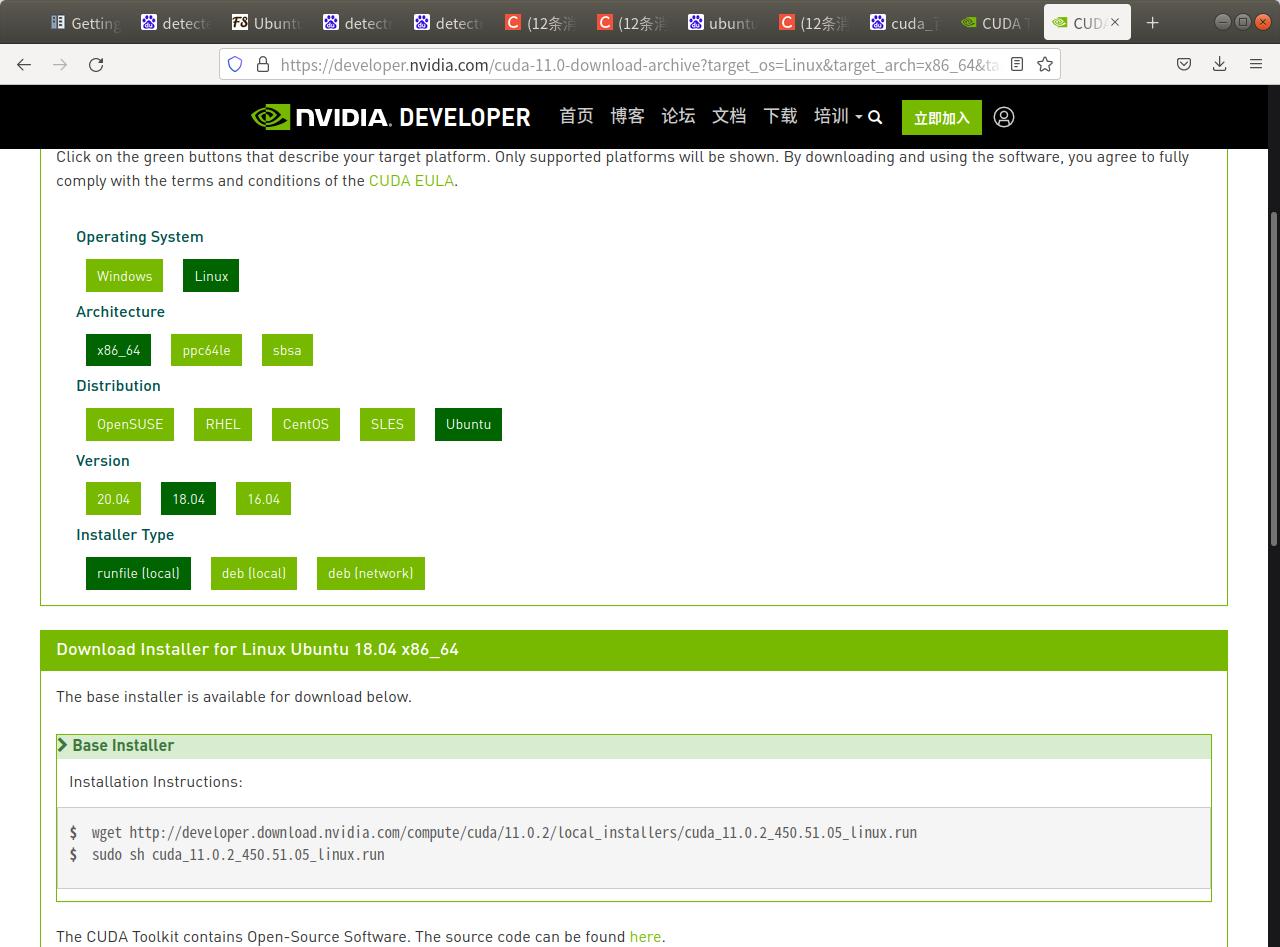1280x947 pixels.
Task: Open the 博客 nav item
Action: click(x=627, y=116)
